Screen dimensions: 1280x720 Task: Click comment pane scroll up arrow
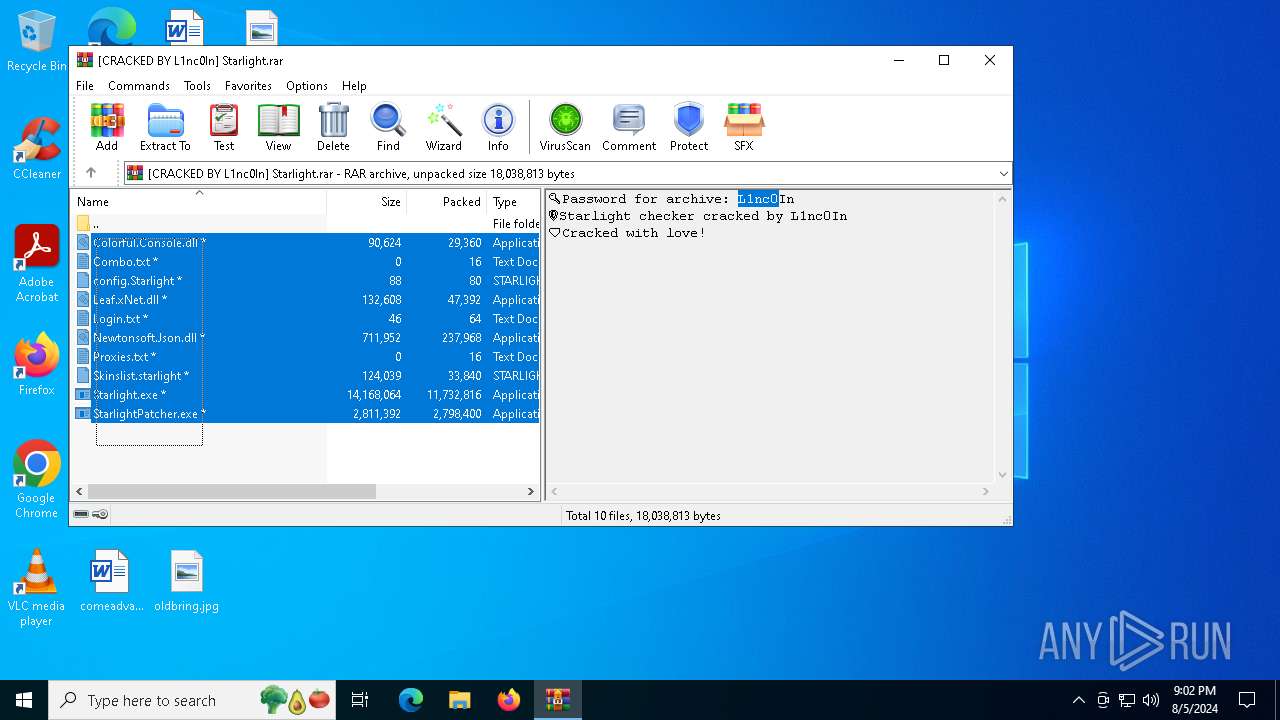1003,198
